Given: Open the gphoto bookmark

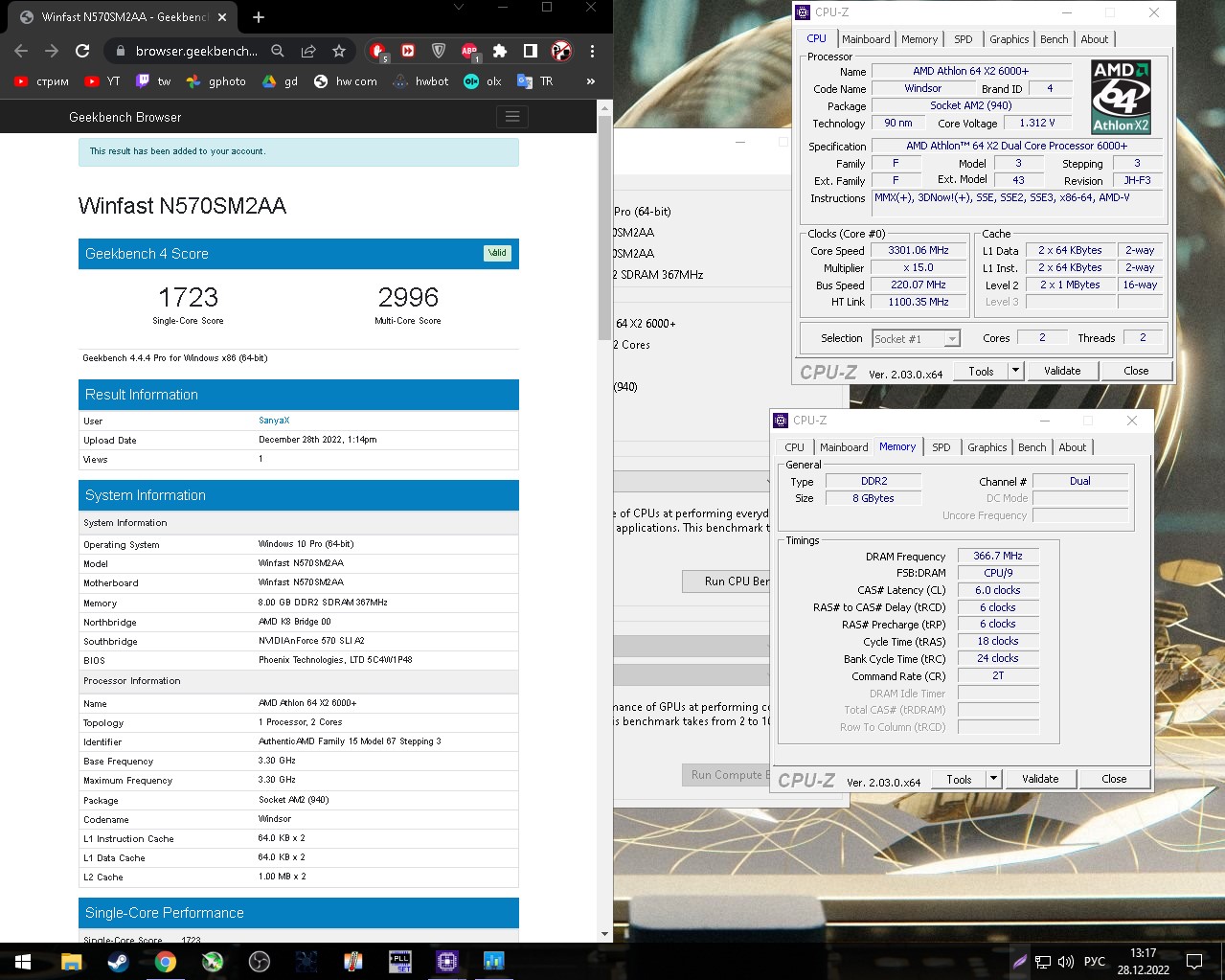Looking at the screenshot, I should point(216,81).
